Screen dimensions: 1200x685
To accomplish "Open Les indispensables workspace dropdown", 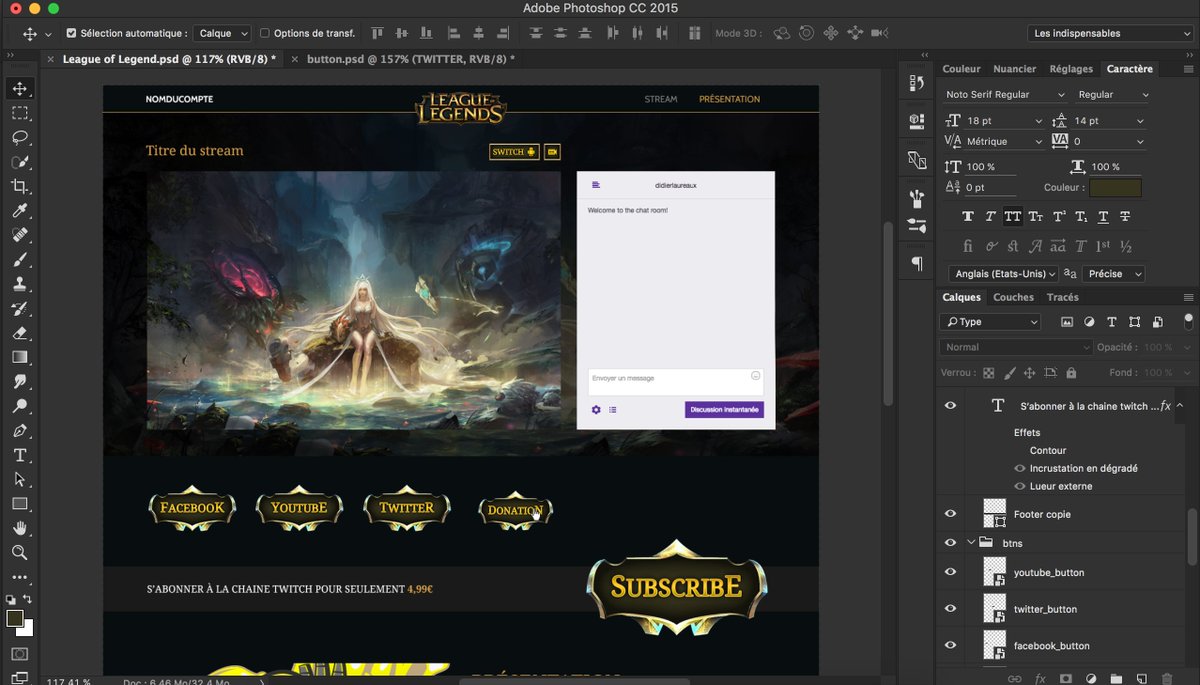I will (1110, 33).
